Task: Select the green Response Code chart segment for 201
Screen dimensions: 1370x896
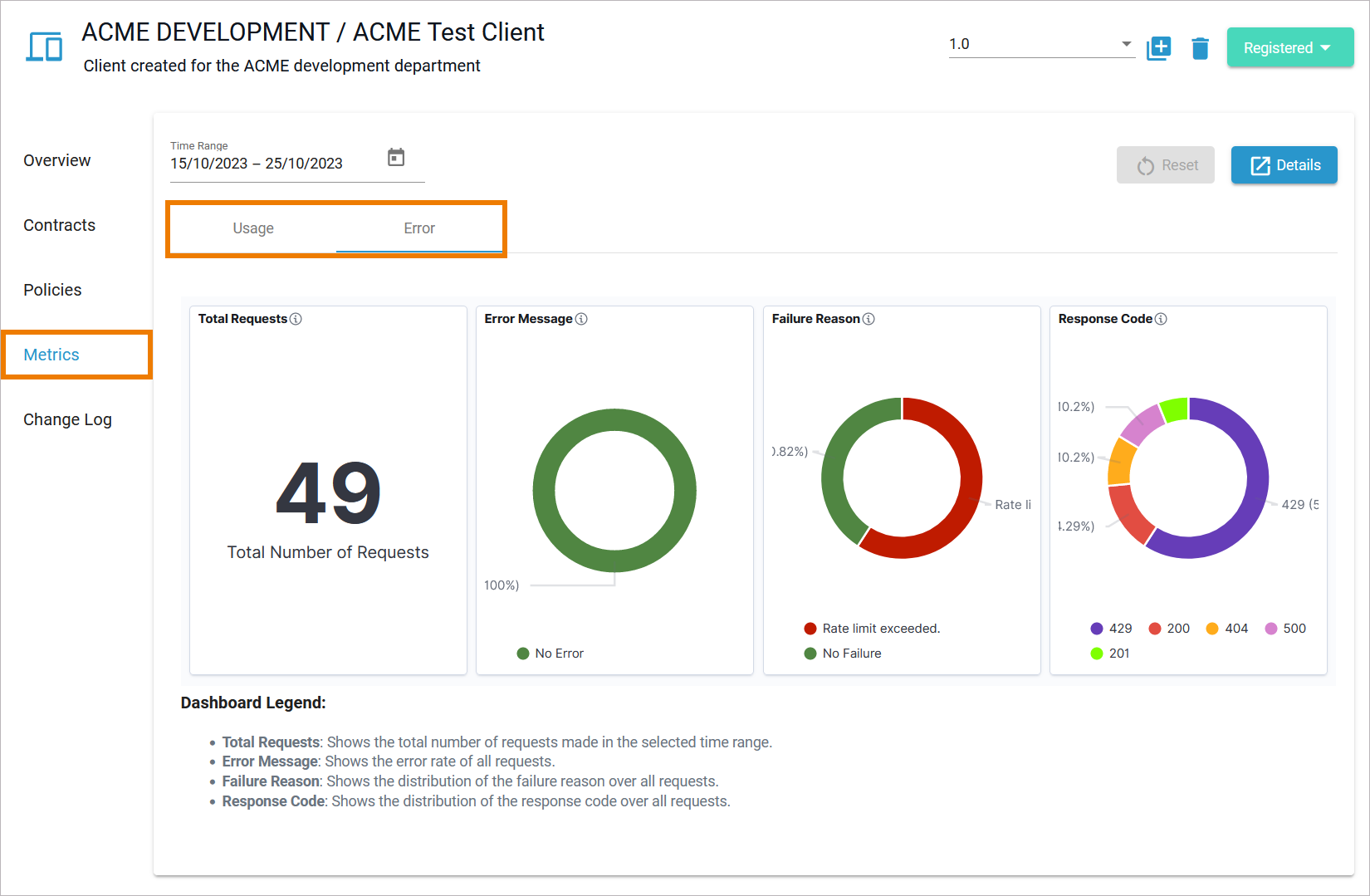Action: [x=1175, y=409]
